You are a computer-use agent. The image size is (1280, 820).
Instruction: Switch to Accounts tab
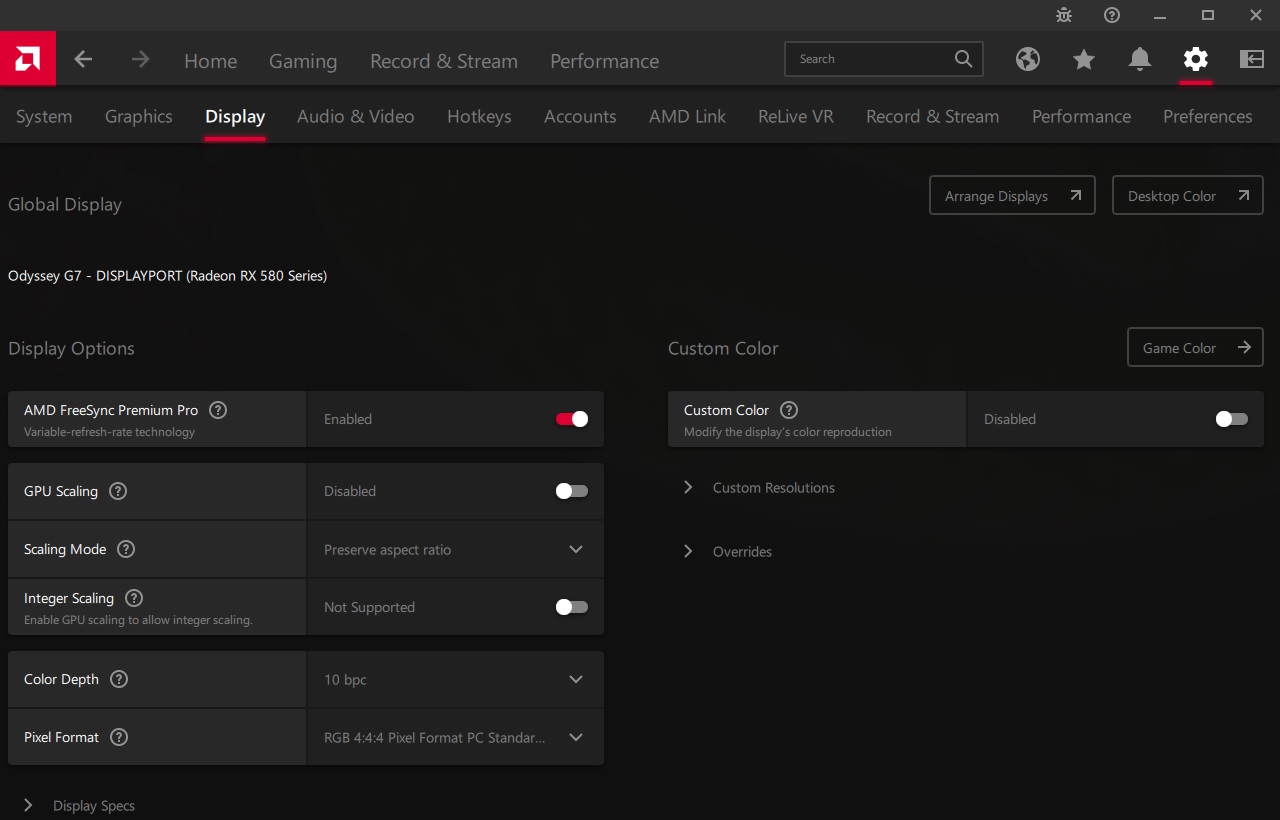580,116
